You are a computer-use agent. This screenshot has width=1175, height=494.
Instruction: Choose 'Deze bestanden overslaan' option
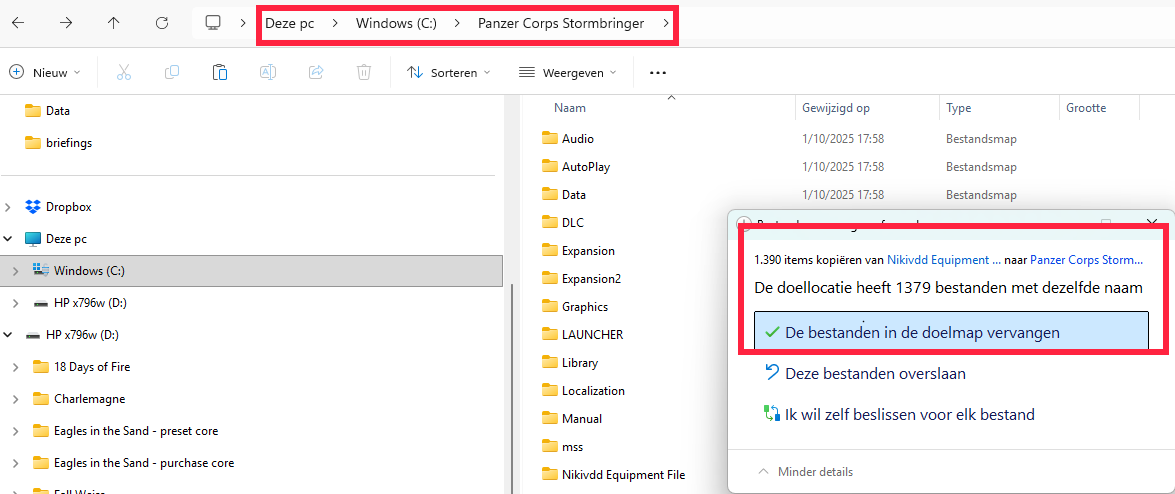click(x=875, y=373)
